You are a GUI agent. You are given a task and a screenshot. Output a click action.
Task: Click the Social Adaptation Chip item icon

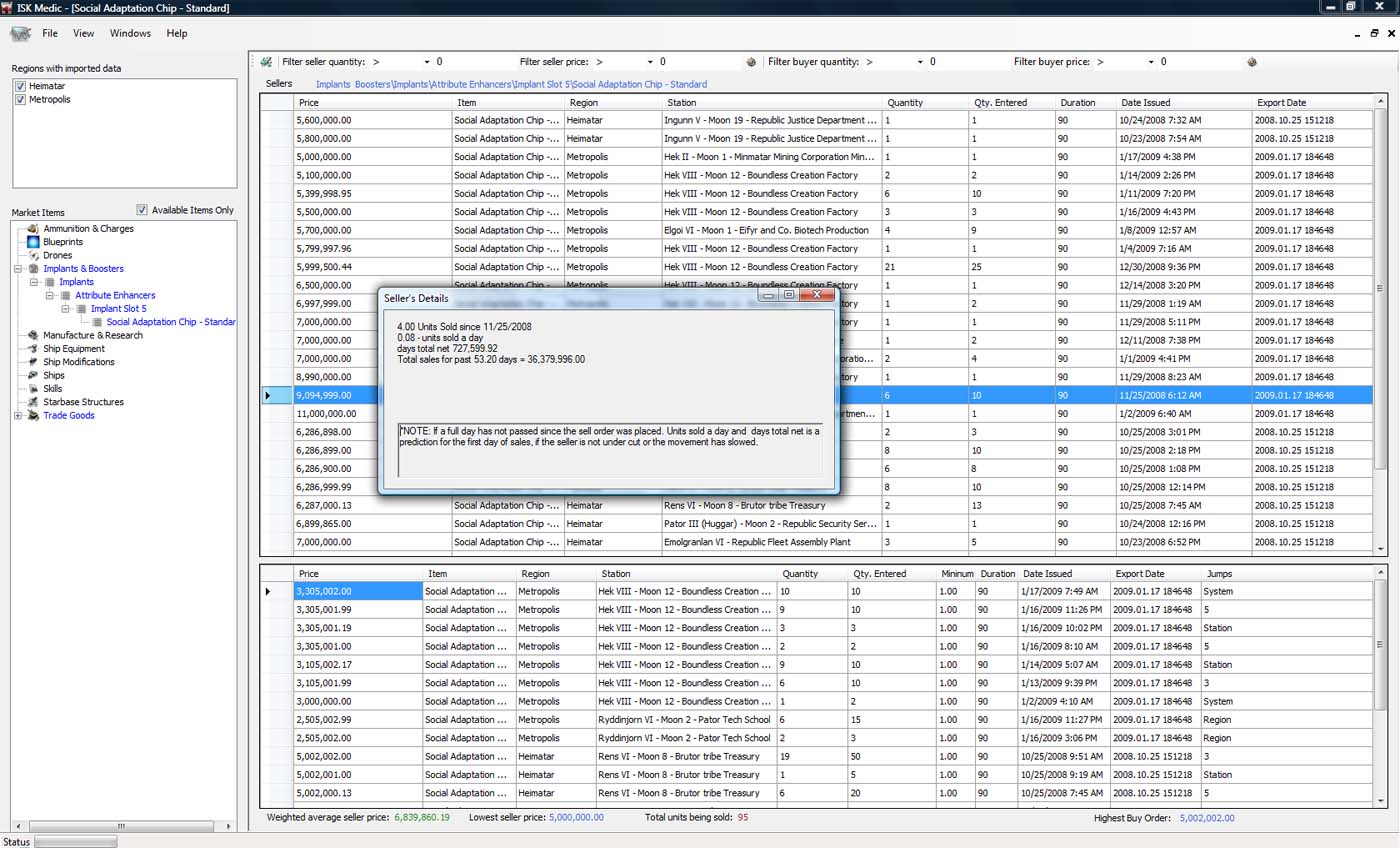coord(97,322)
